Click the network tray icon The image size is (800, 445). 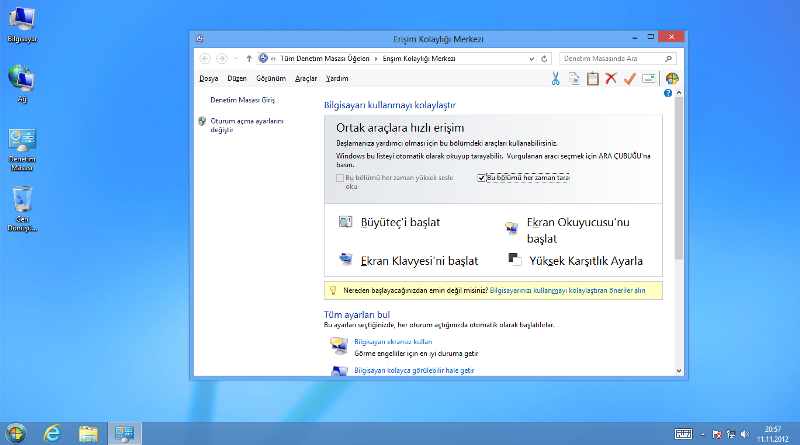click(731, 434)
